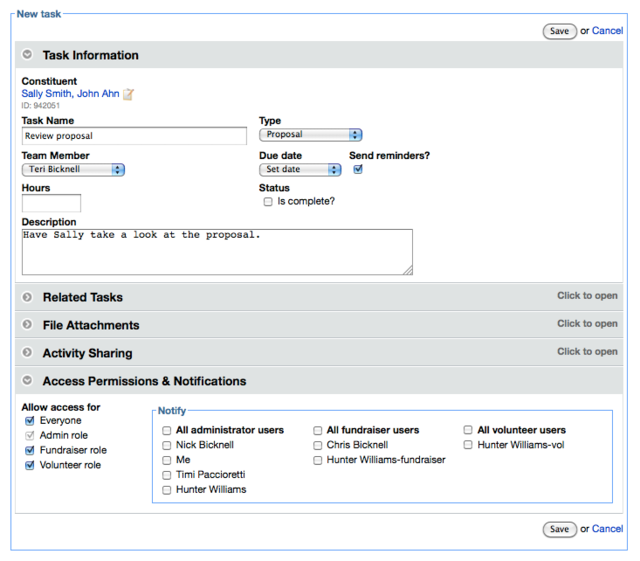Open the Team Member dropdown
Image resolution: width=640 pixels, height=561 pixels.
point(73,169)
